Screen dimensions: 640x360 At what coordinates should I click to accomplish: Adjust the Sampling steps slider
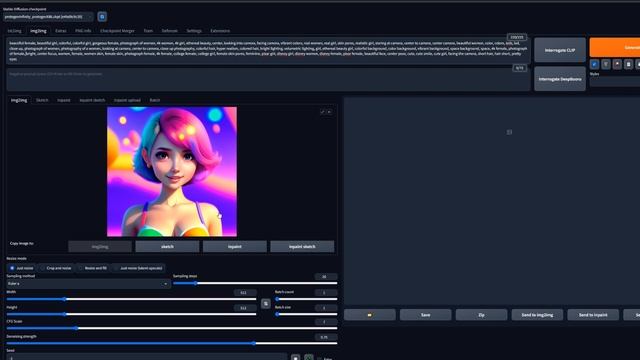(255, 283)
